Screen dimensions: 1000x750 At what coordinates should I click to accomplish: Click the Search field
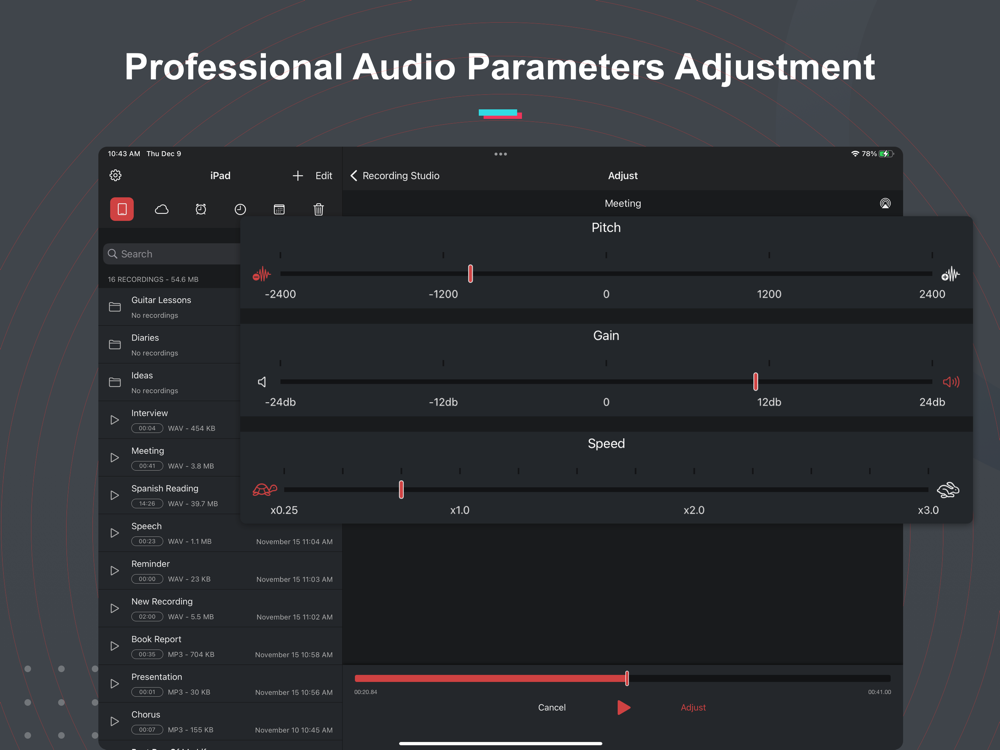click(172, 254)
